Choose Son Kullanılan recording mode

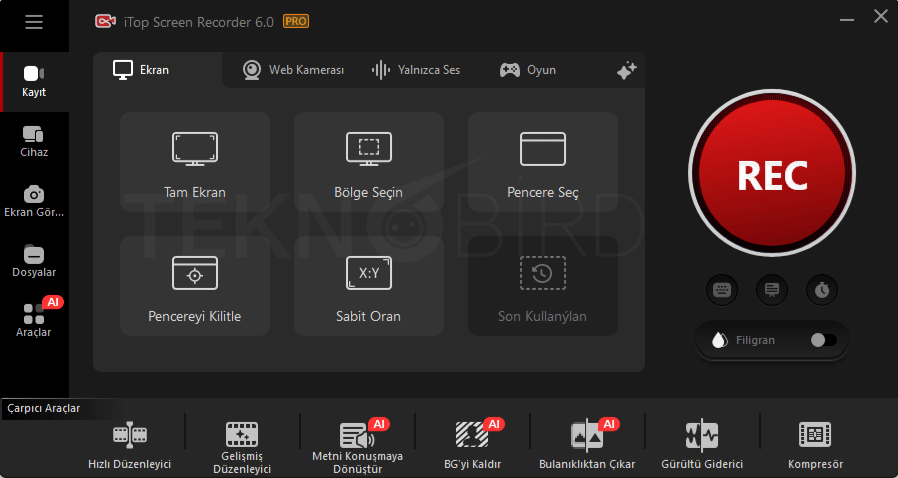pyautogui.click(x=543, y=286)
